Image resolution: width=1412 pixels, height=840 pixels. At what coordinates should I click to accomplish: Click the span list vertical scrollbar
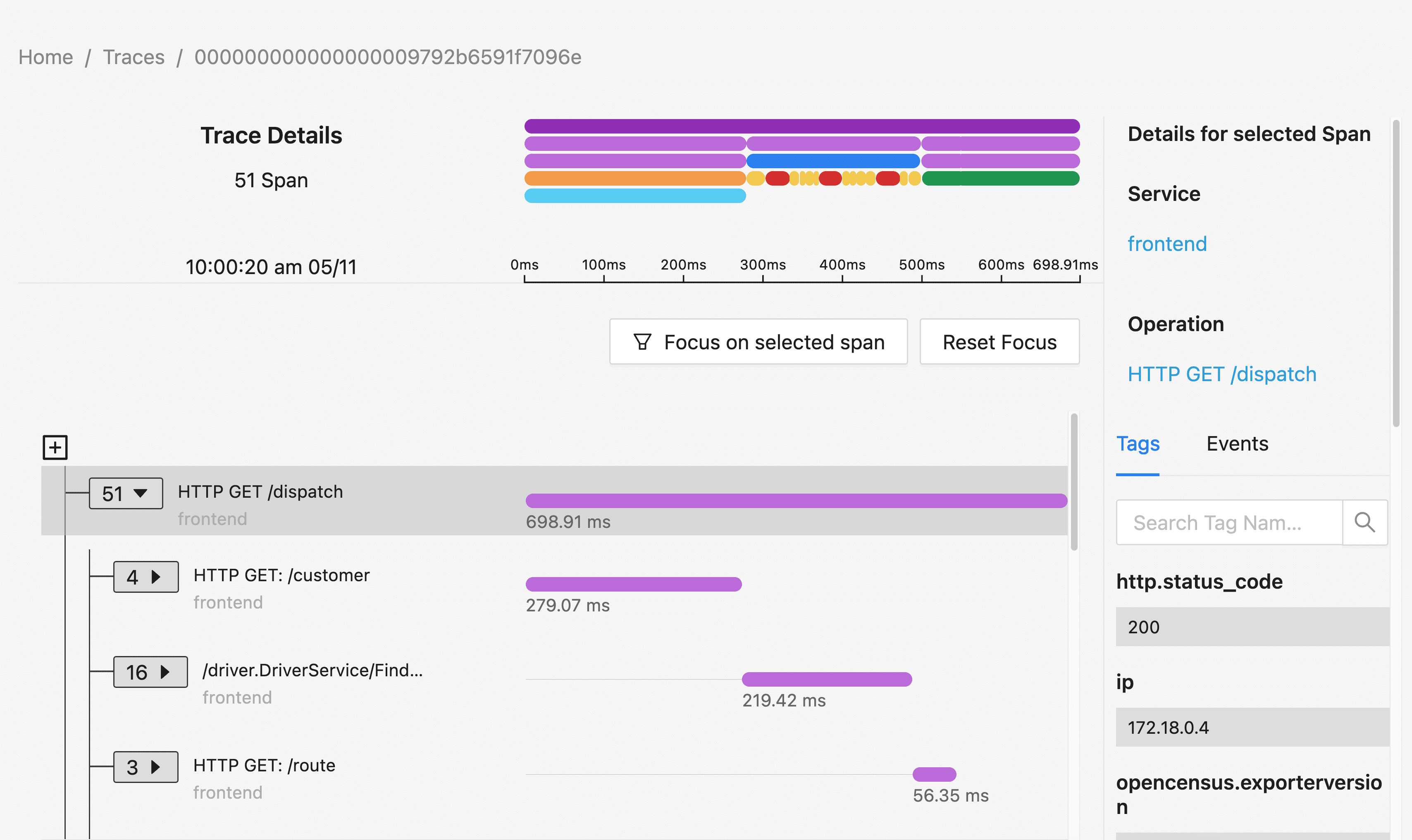coord(1073,481)
